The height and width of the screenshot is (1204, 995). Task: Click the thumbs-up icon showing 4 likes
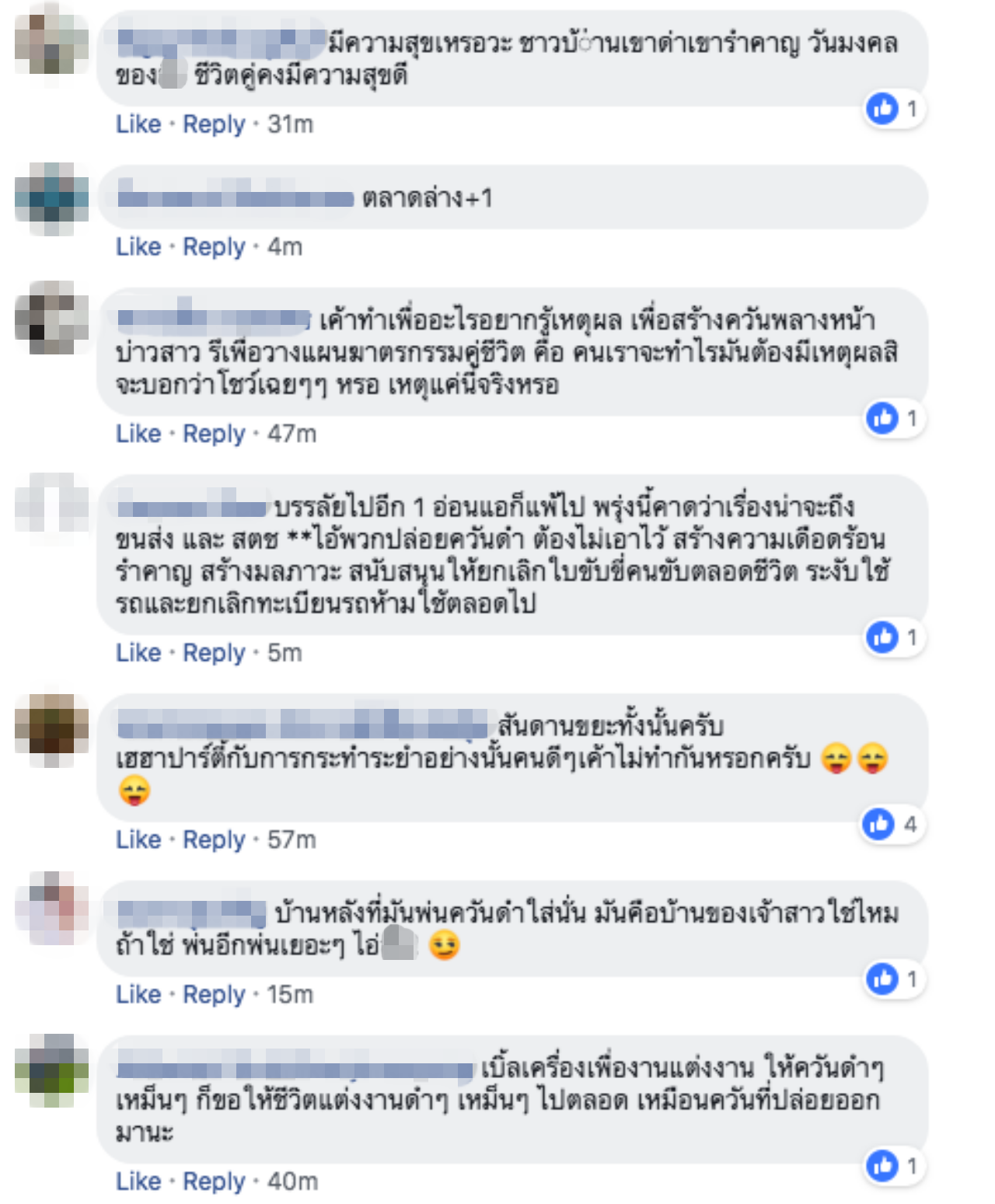pyautogui.click(x=879, y=824)
